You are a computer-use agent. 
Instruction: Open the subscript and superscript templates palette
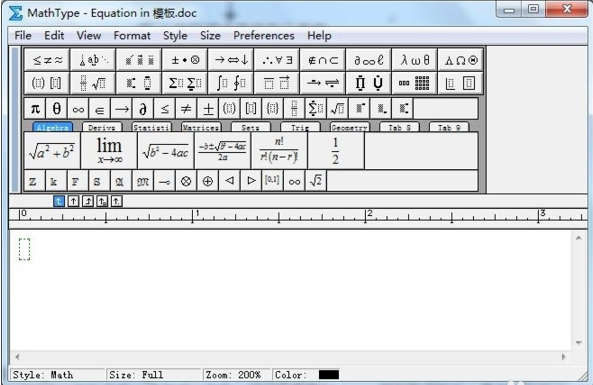[x=139, y=83]
